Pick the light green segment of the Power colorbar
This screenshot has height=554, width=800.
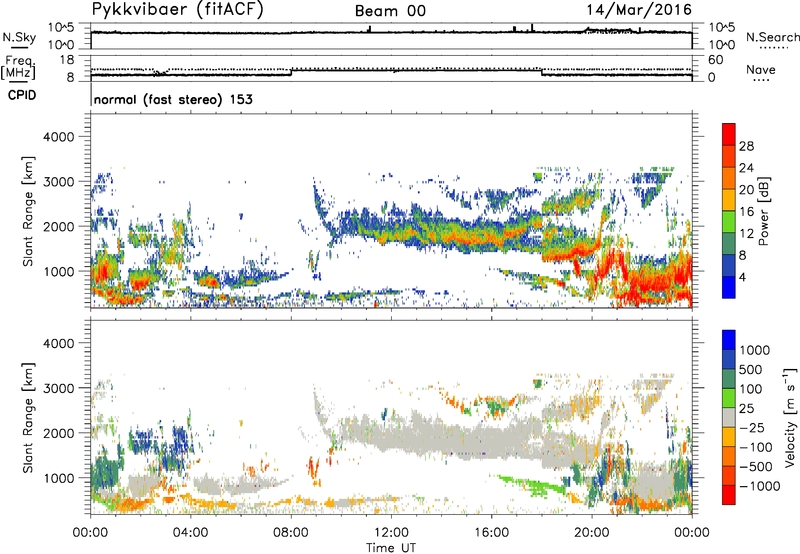[729, 221]
